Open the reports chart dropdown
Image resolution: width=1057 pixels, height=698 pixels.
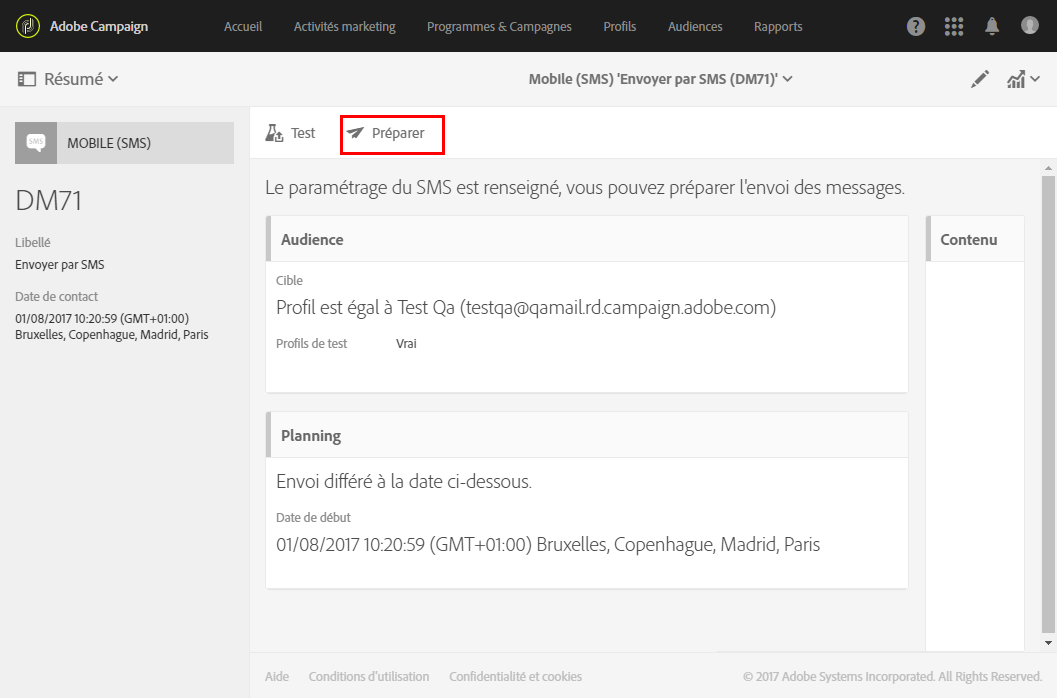click(x=1023, y=79)
